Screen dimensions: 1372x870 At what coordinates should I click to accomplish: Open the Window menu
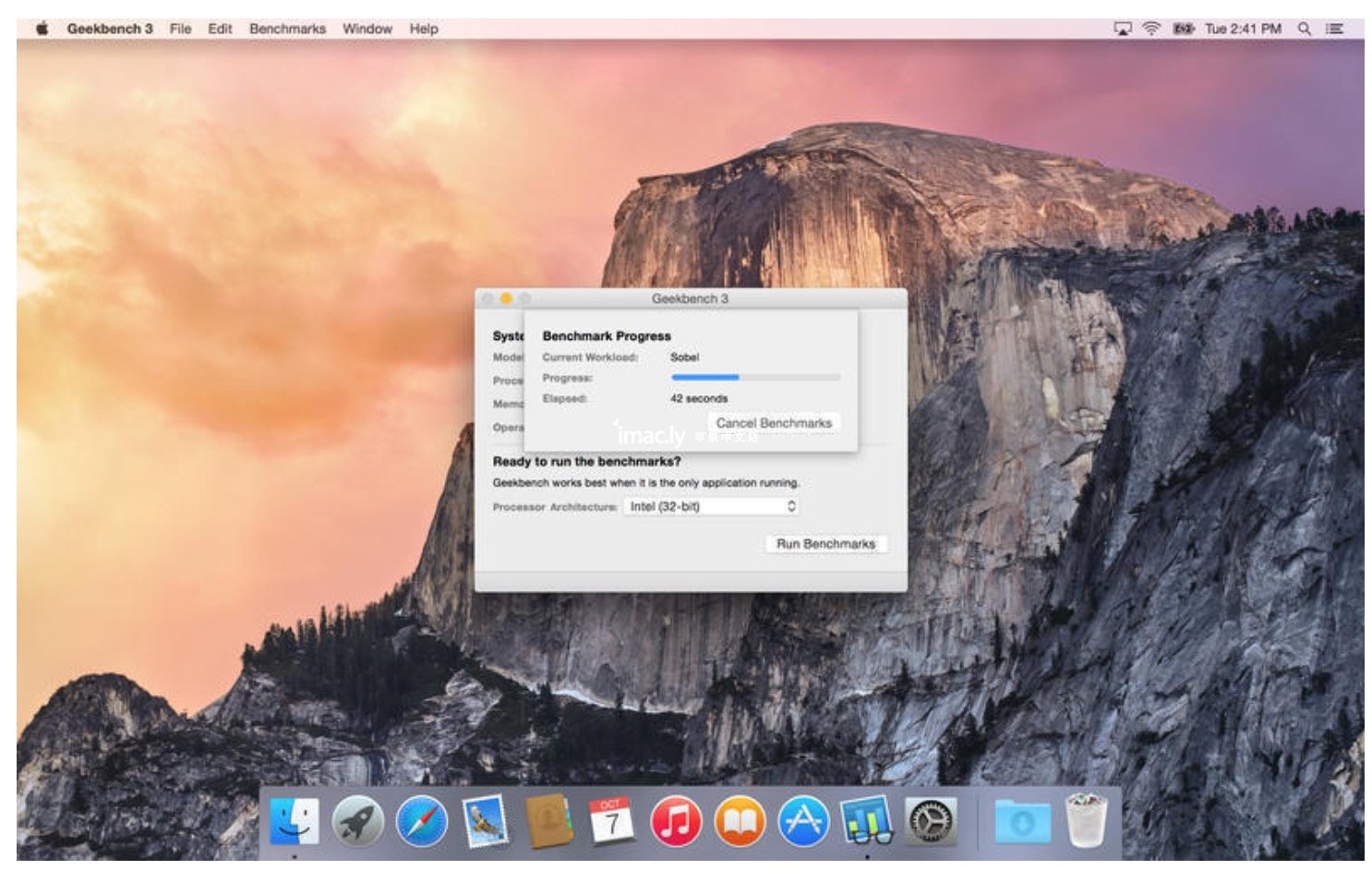[x=367, y=29]
